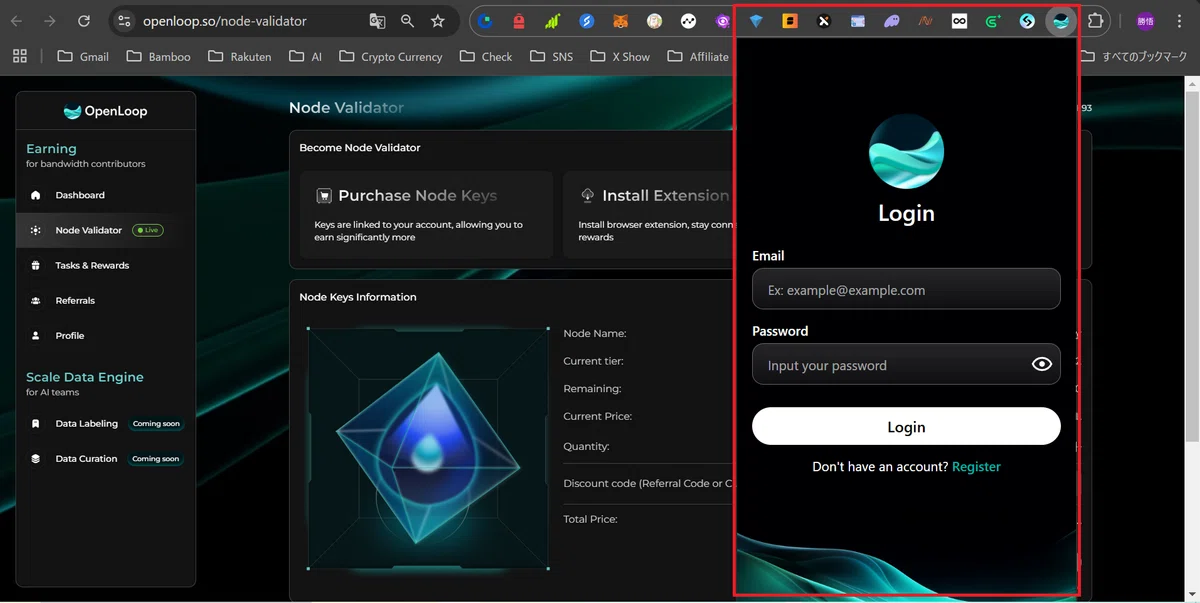Click the orange square extension icon
Image resolution: width=1200 pixels, height=603 pixels.
coord(790,21)
